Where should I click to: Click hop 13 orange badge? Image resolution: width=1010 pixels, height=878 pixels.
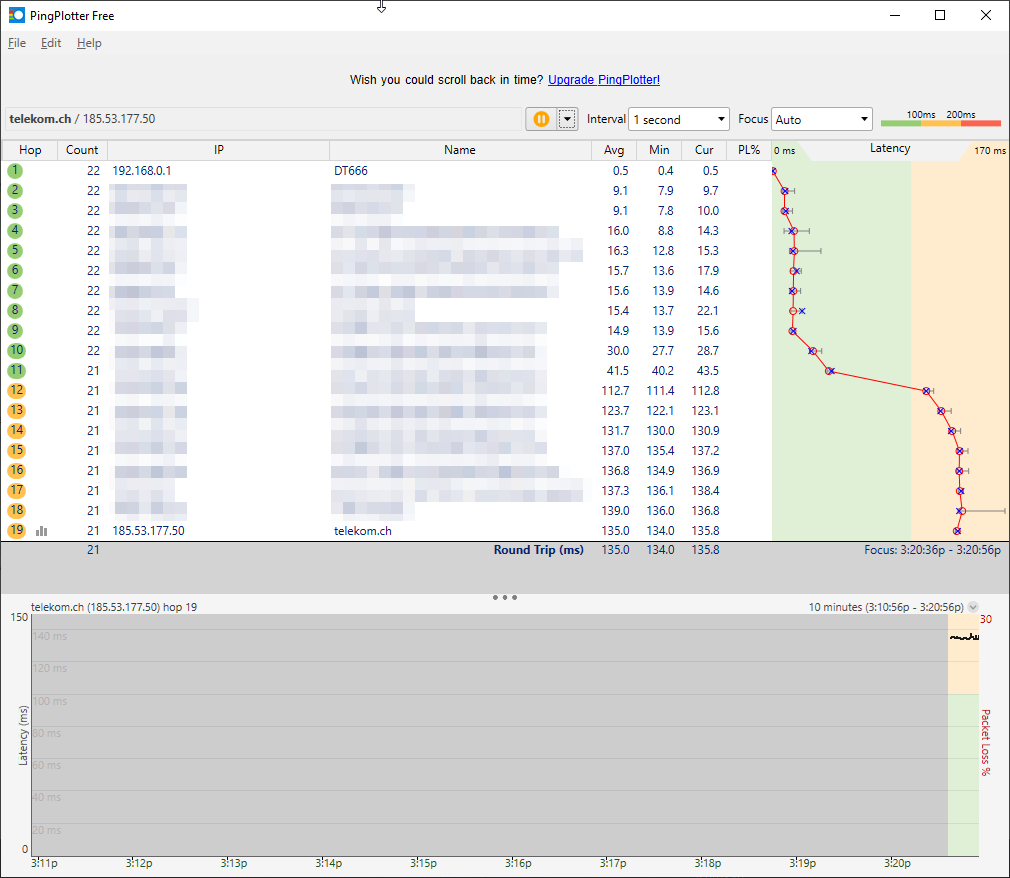16,410
